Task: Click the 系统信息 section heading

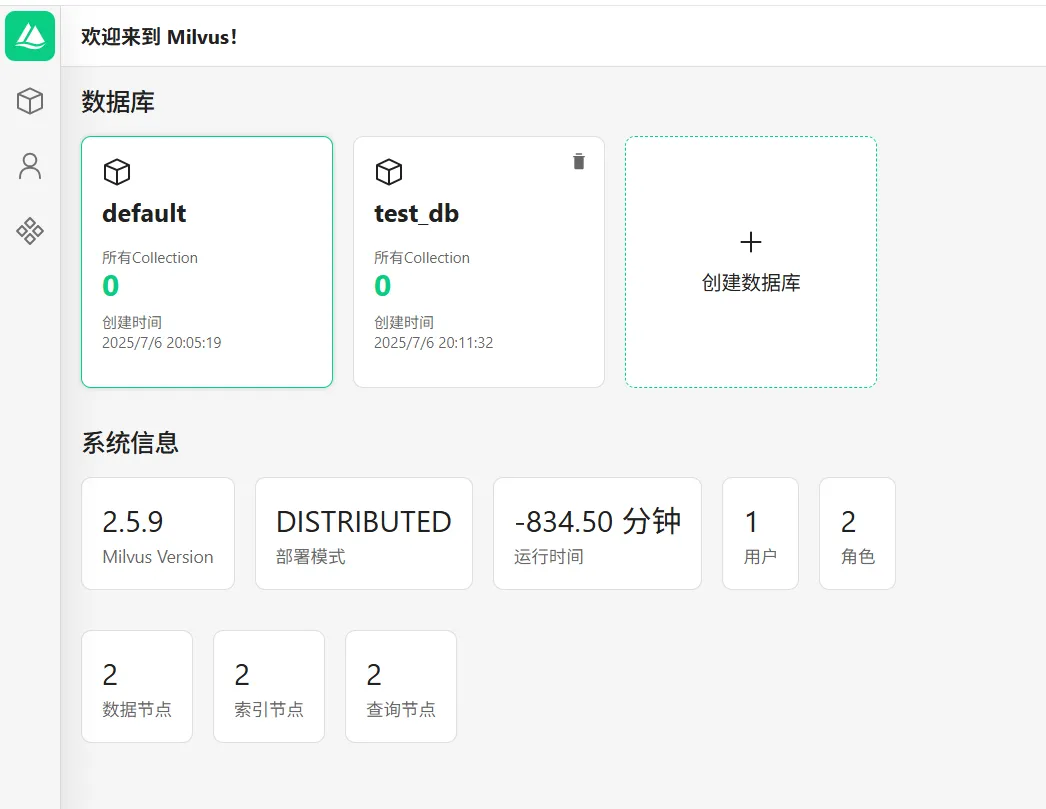Action: coord(130,443)
